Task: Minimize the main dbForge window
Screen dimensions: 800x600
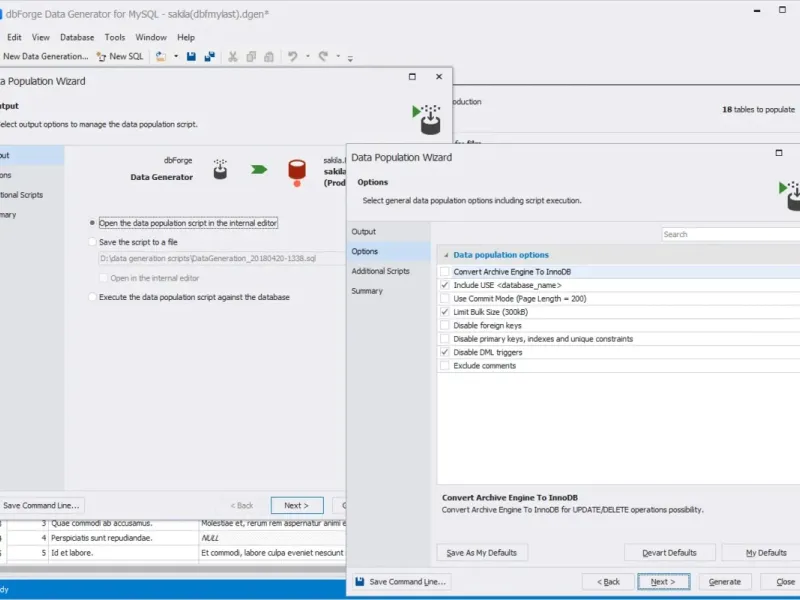Action: [x=757, y=10]
